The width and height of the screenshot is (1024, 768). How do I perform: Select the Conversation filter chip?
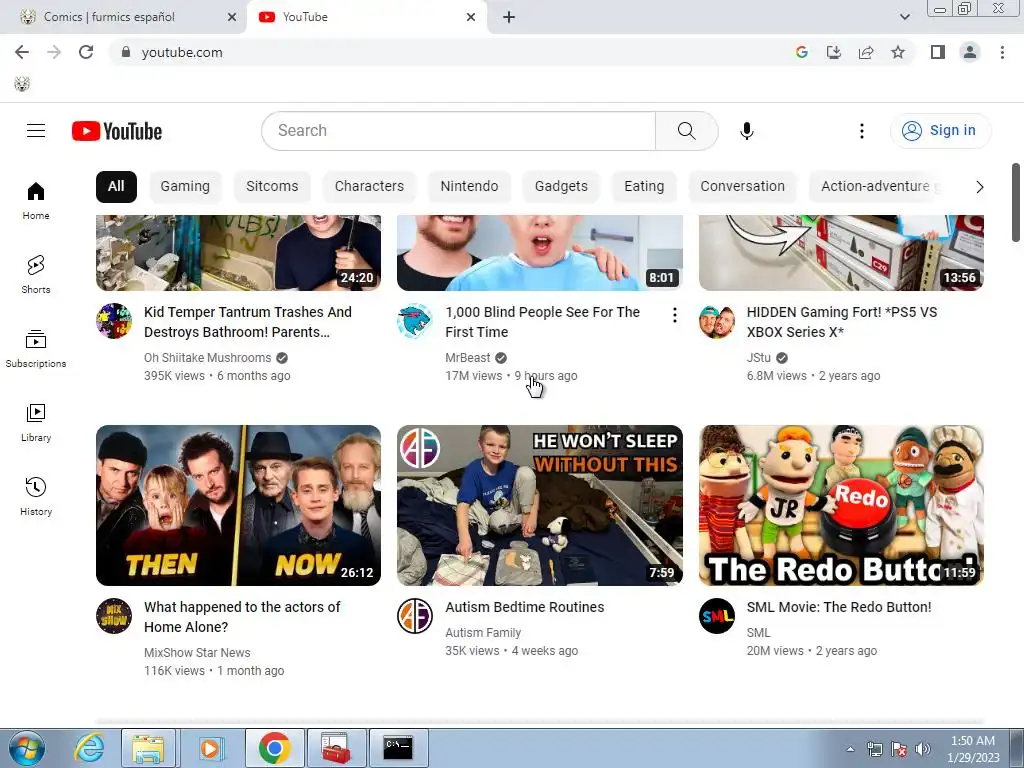(x=743, y=187)
